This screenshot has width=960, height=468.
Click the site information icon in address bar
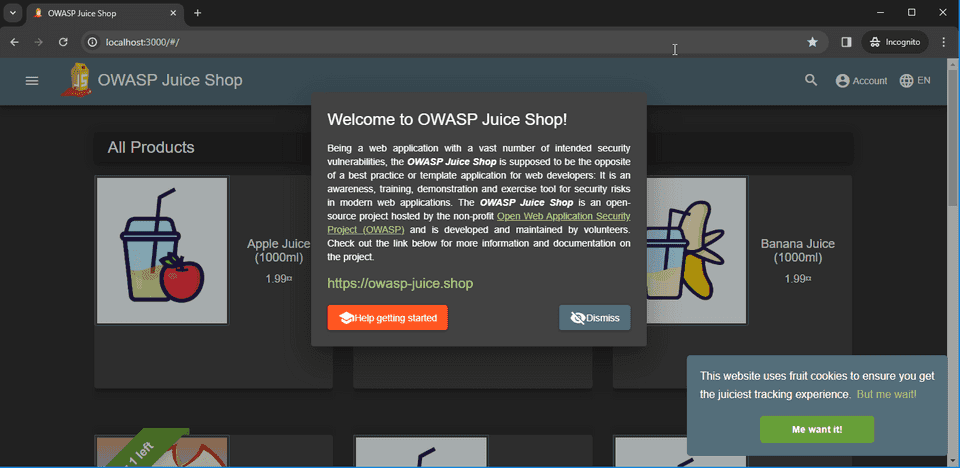[92, 42]
